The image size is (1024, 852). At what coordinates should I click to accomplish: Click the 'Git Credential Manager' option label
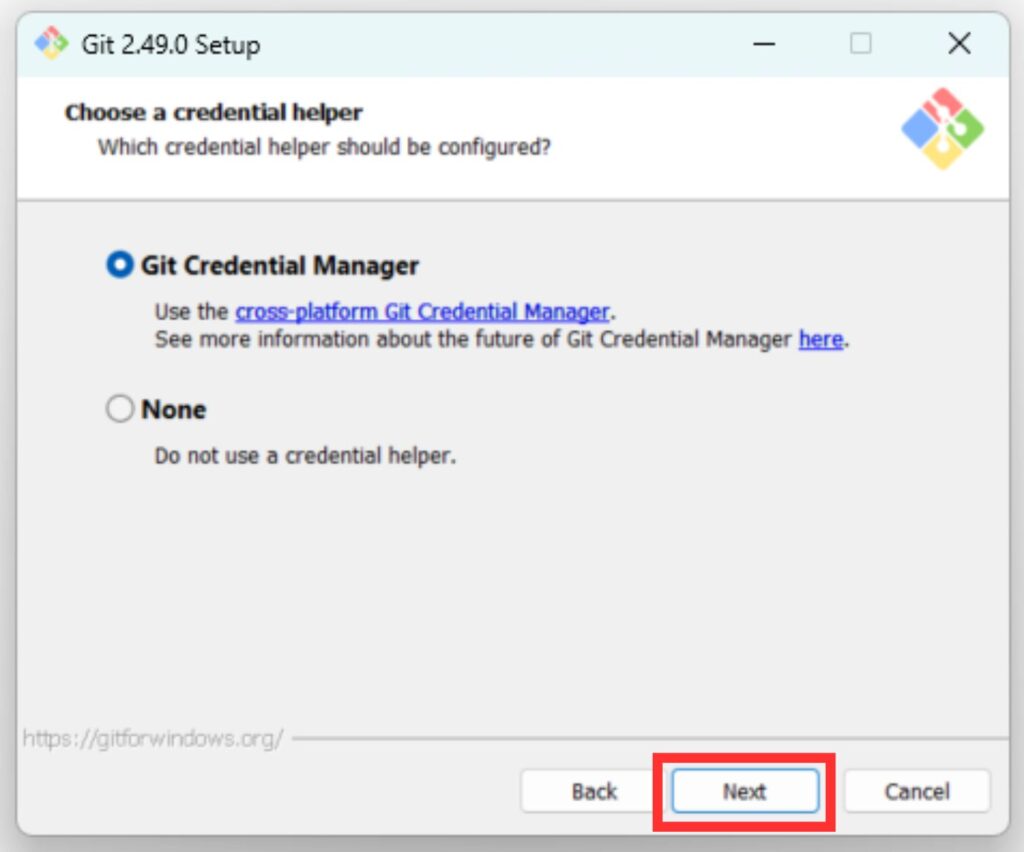(x=280, y=266)
